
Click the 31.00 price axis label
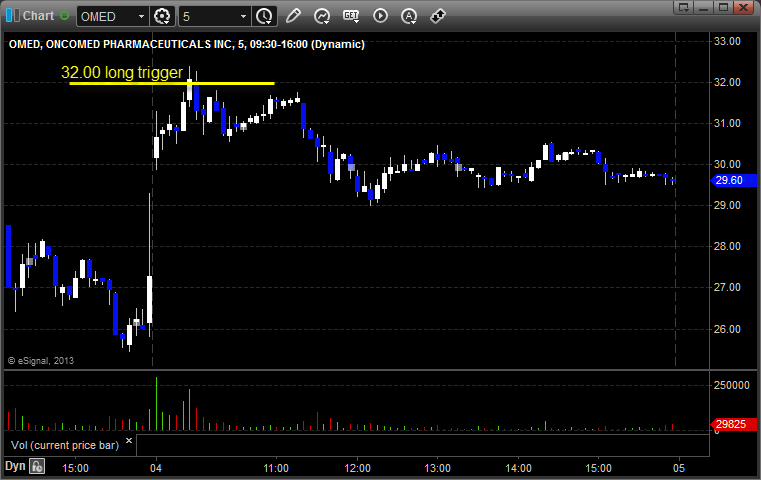pyautogui.click(x=727, y=123)
